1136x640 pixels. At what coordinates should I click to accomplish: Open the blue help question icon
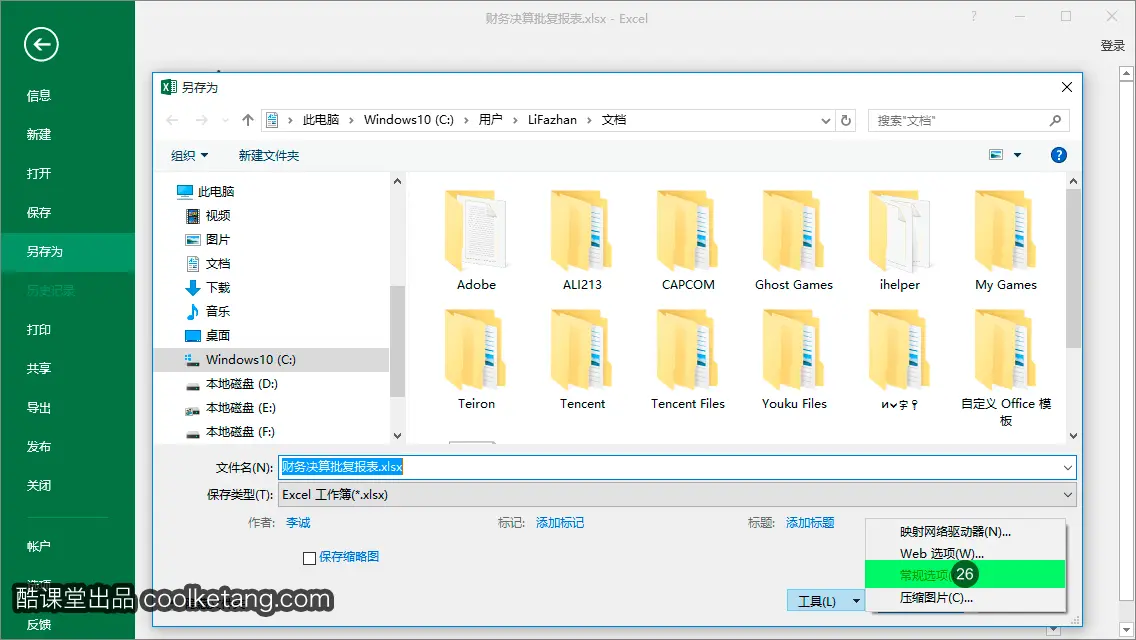point(1058,155)
